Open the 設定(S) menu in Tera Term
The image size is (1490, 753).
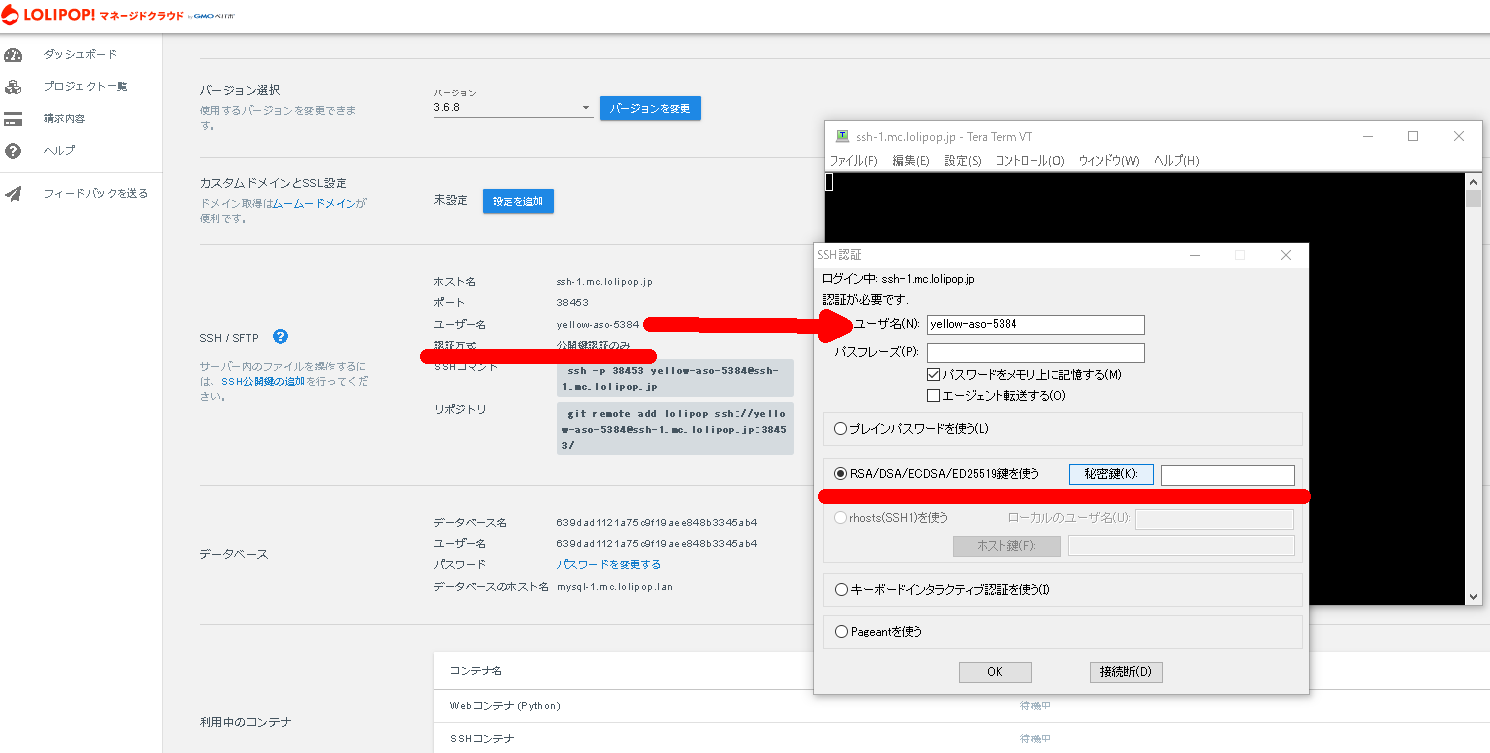[963, 161]
